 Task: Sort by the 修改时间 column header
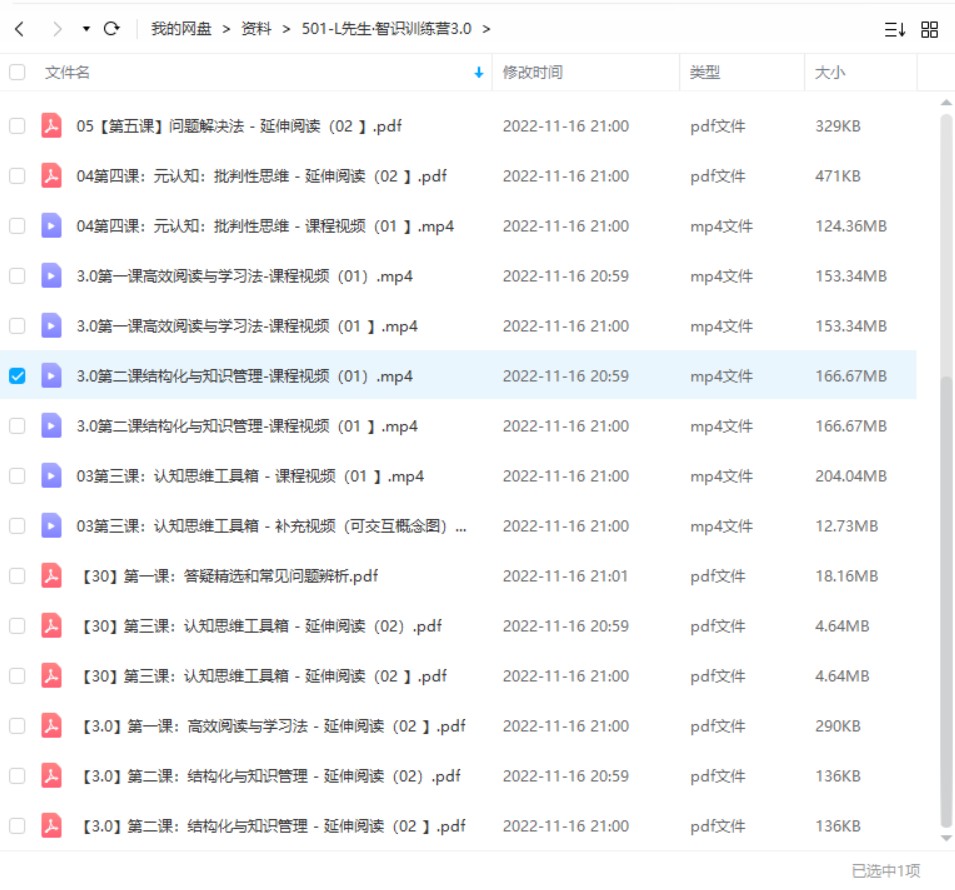532,72
